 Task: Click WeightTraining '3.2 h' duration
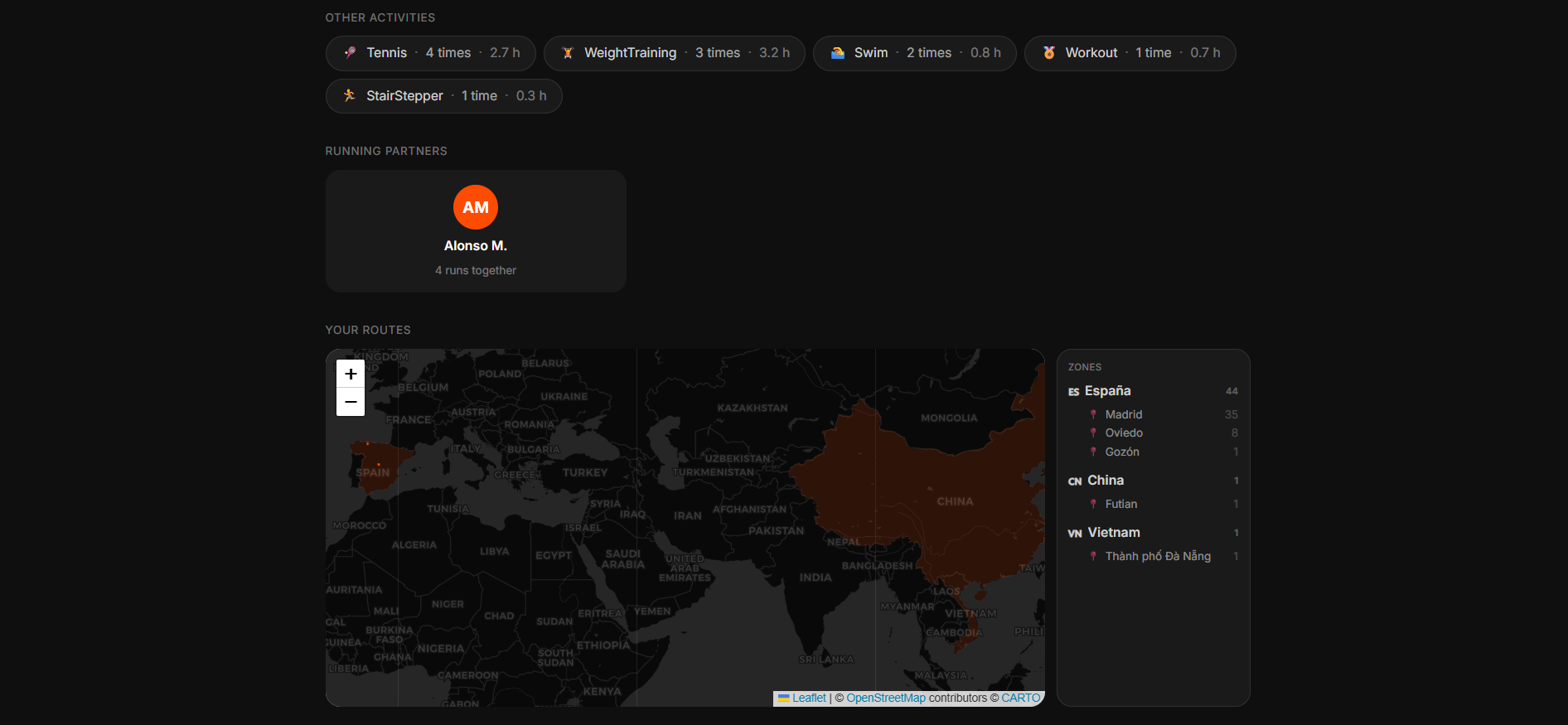(x=774, y=53)
